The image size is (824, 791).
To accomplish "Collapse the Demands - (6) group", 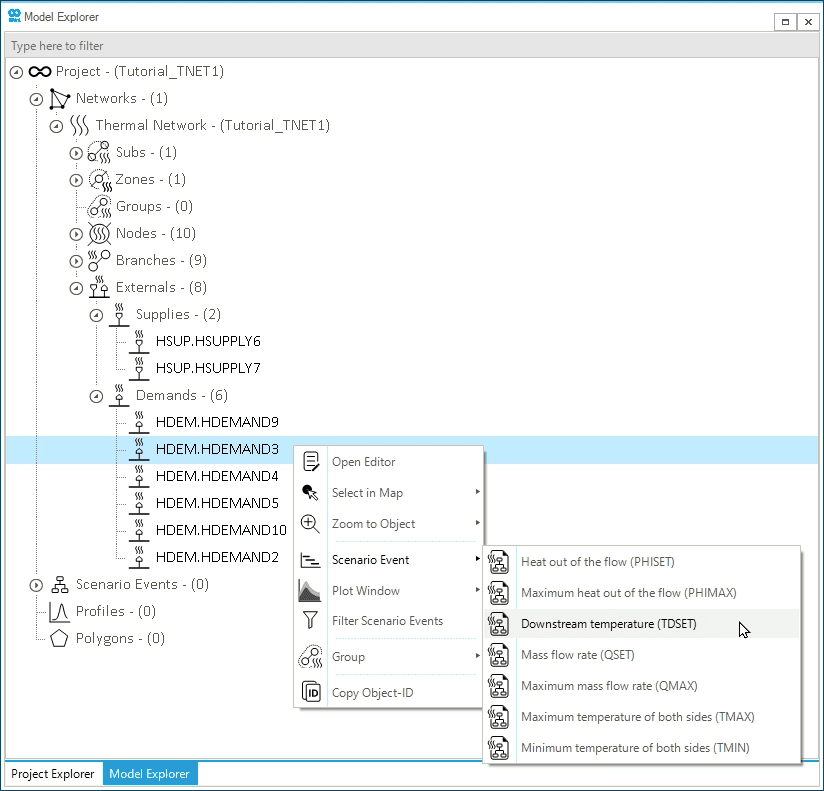I will (x=96, y=396).
